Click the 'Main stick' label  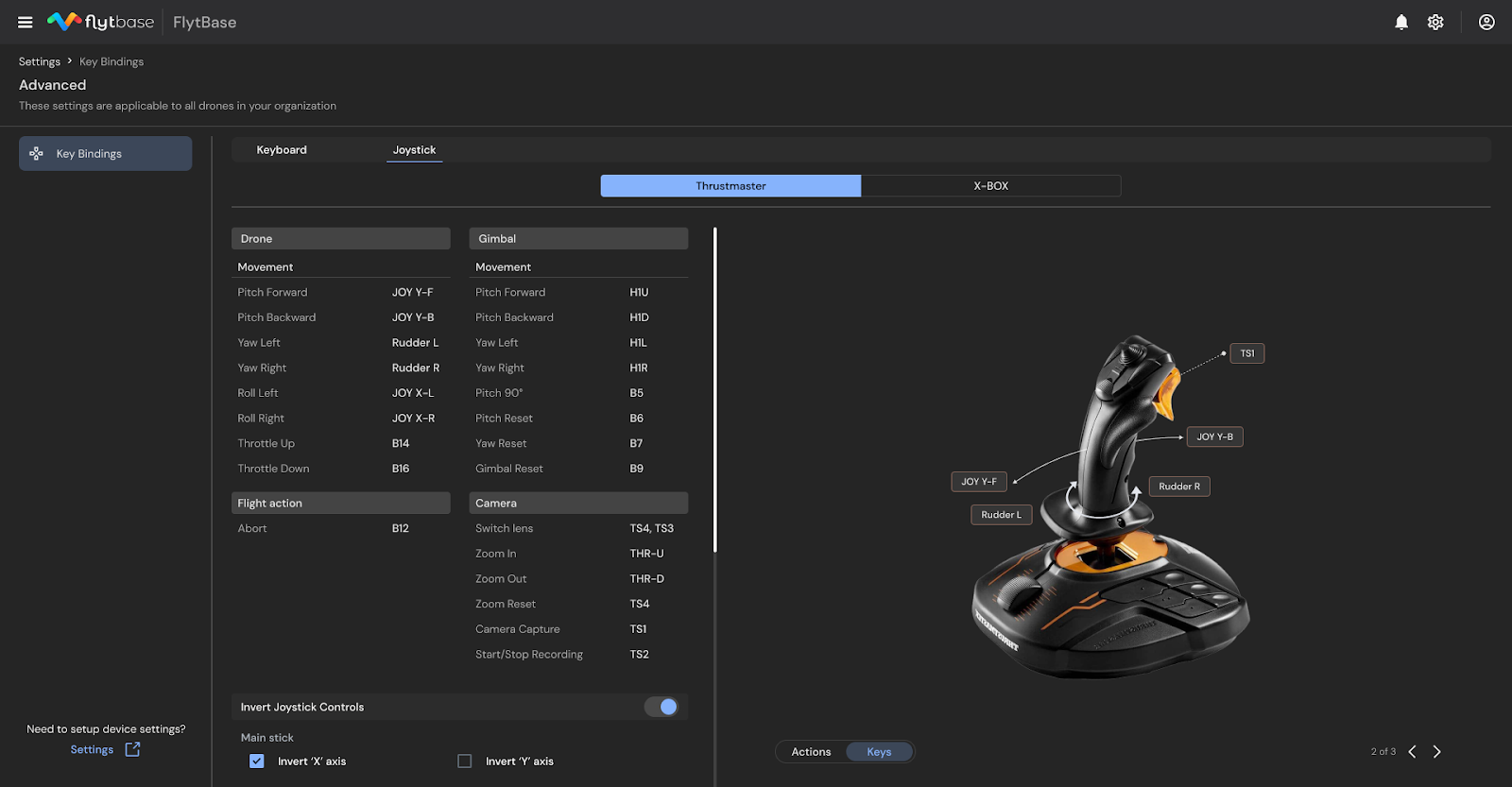click(x=267, y=738)
